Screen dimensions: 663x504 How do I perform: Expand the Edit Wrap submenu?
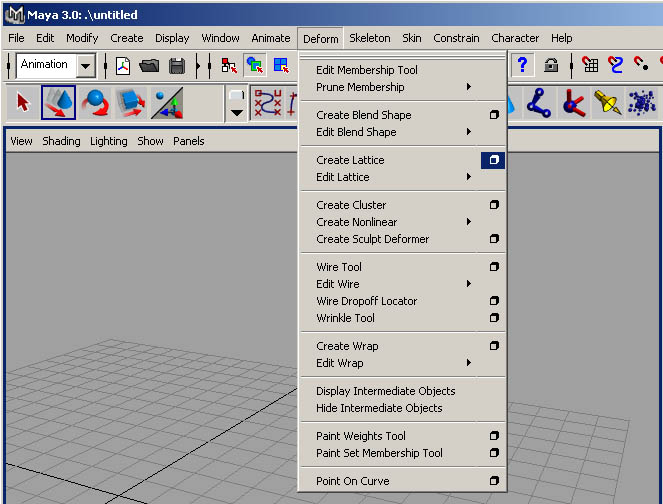pos(468,363)
